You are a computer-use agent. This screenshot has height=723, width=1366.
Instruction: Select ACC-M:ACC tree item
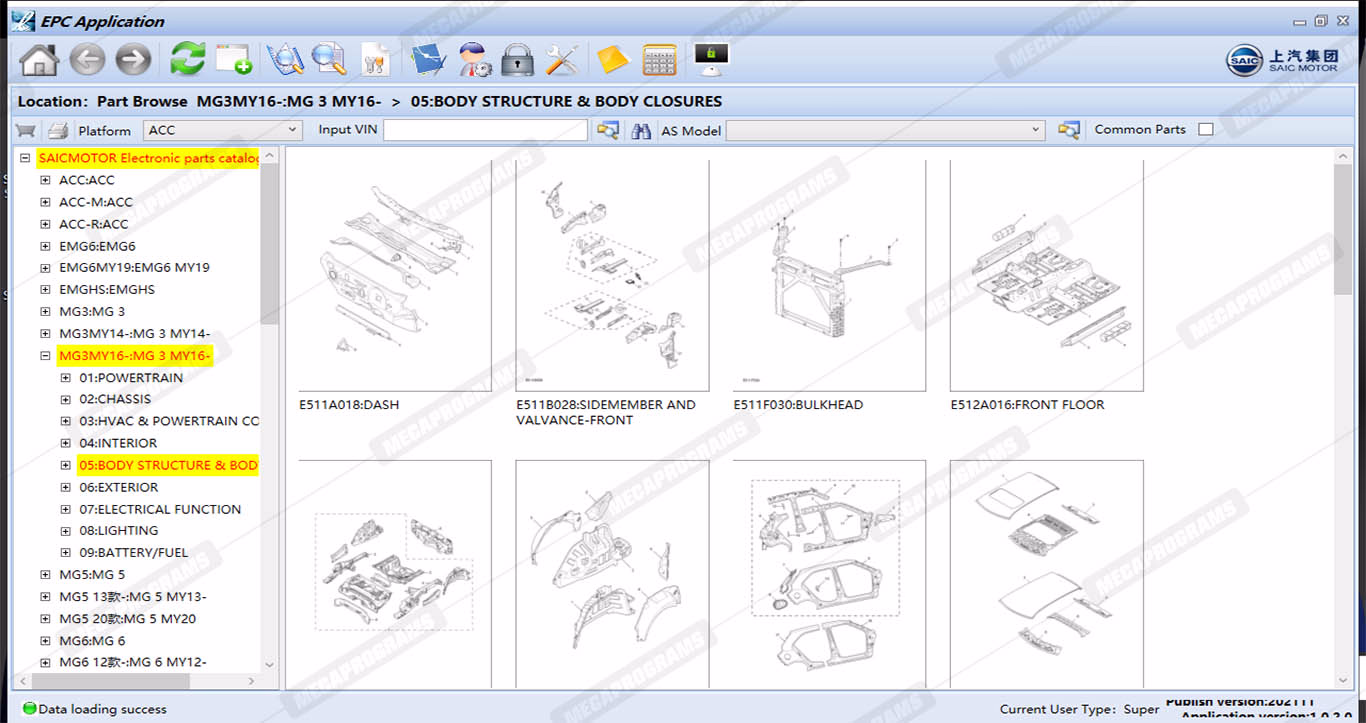96,202
